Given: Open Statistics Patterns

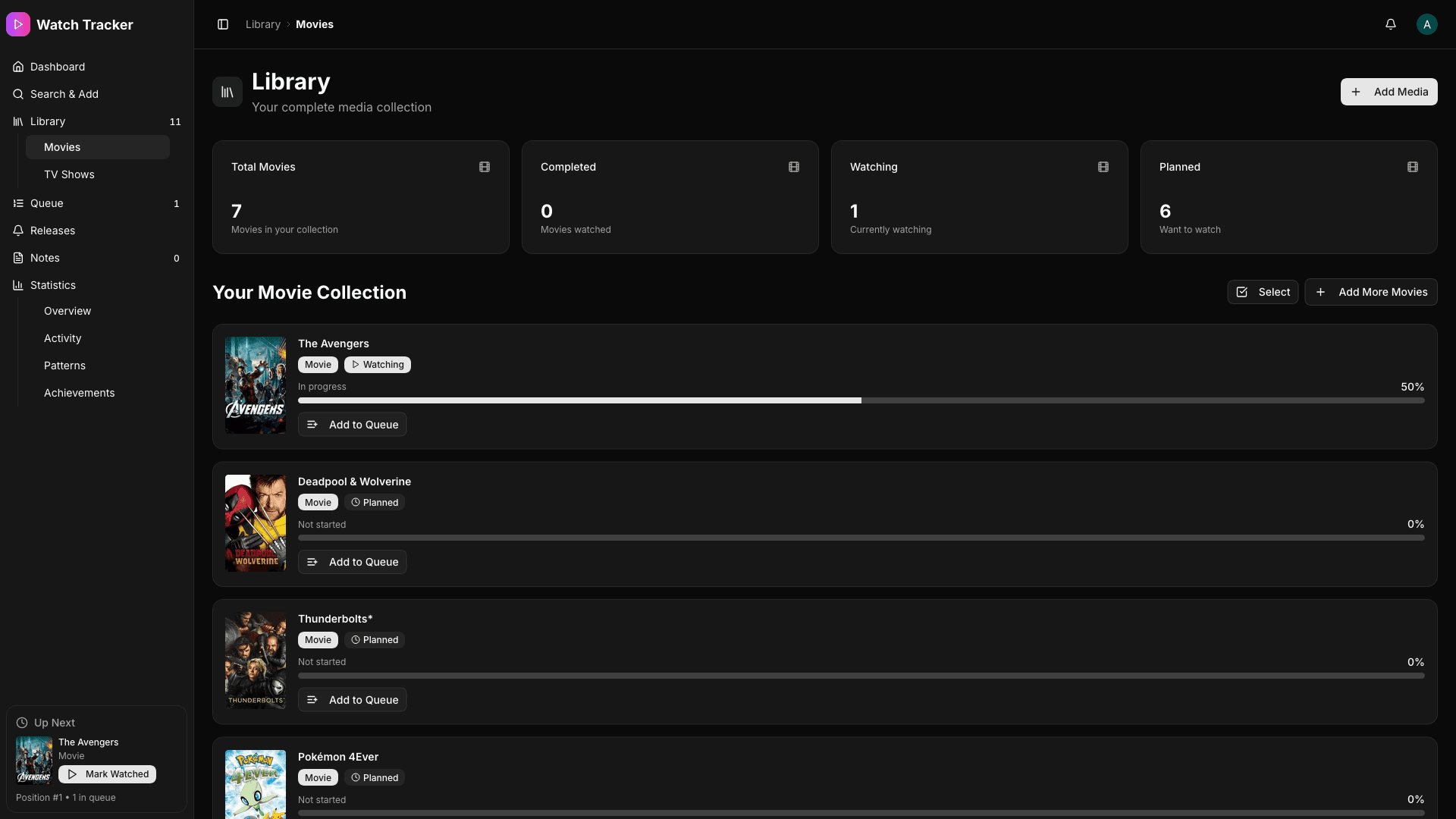Looking at the screenshot, I should [98, 366].
